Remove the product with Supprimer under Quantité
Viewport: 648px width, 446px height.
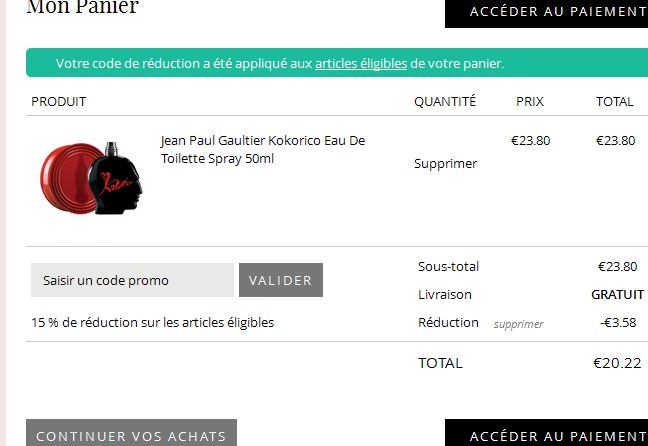click(446, 163)
